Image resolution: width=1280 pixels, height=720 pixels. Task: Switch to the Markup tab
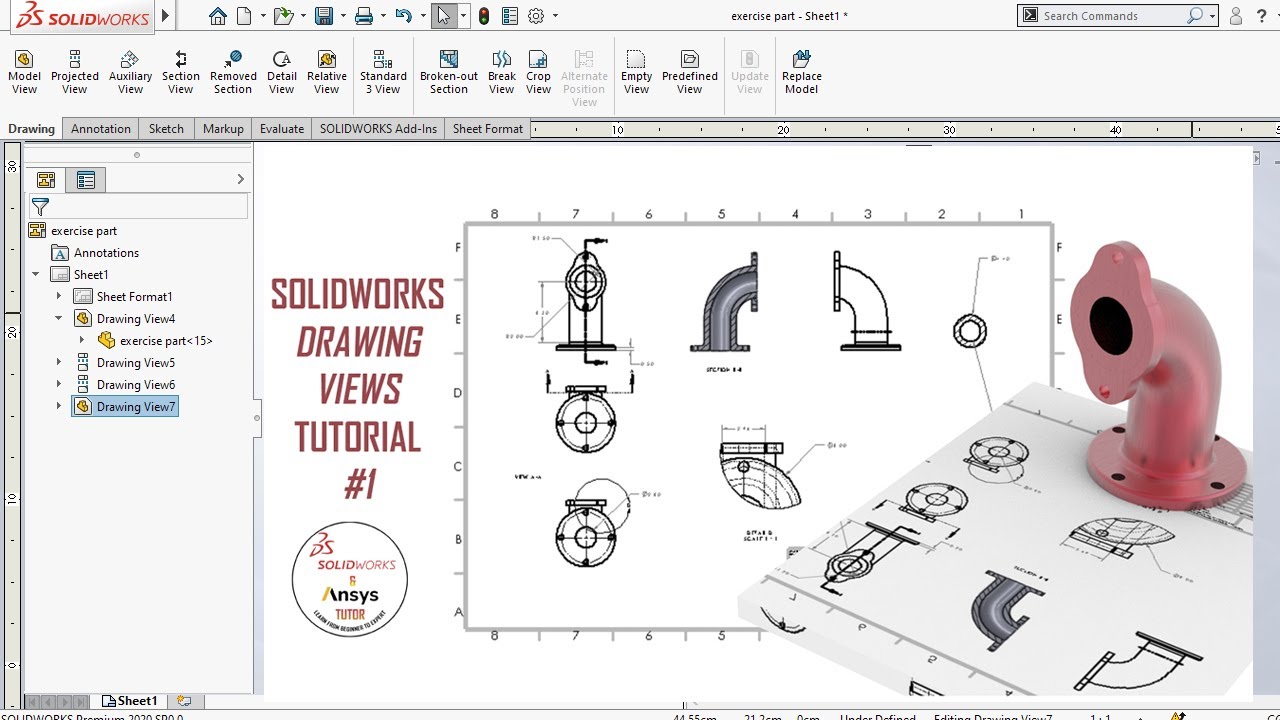[223, 128]
